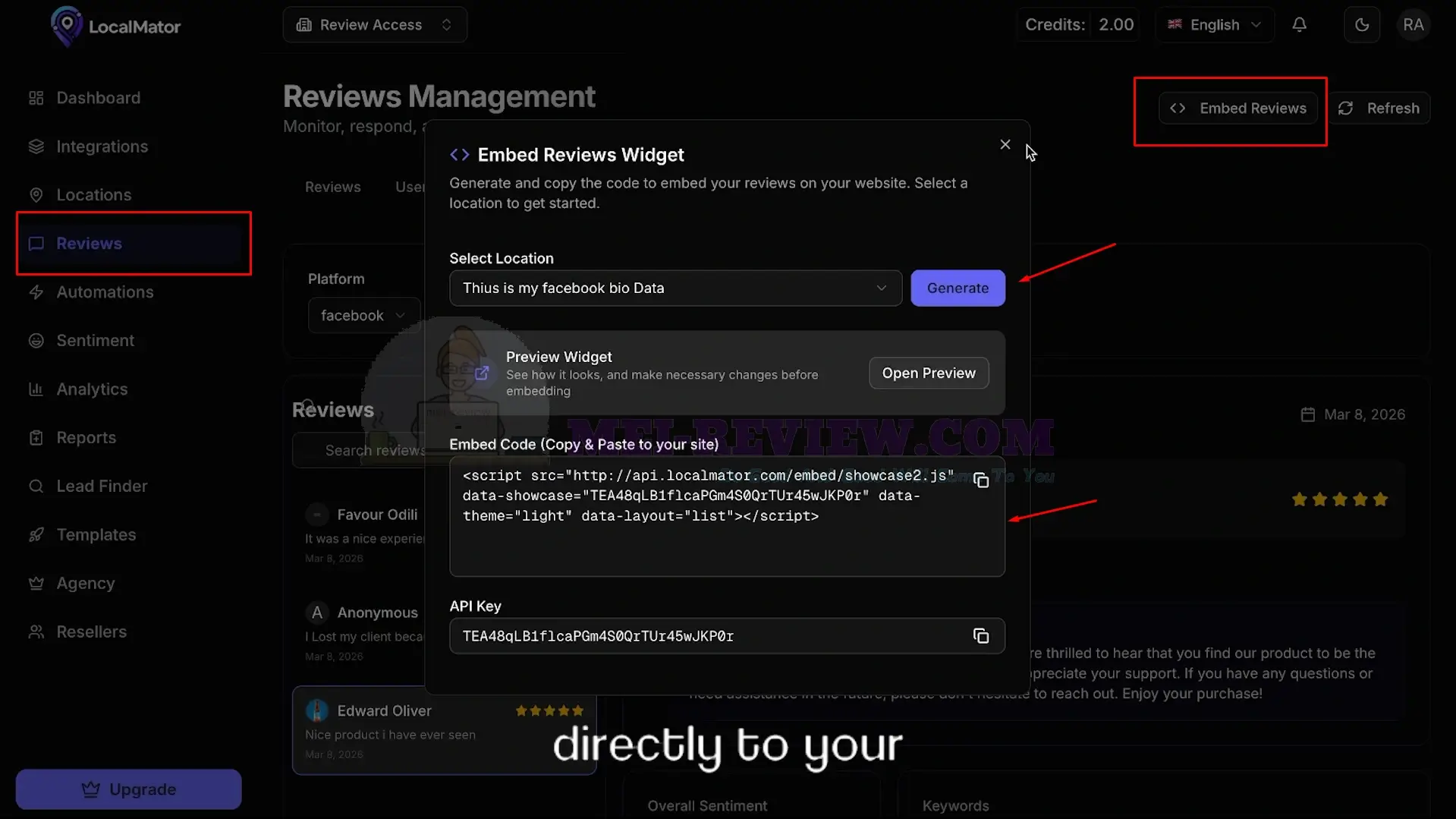This screenshot has width=1456, height=819.
Task: Click the API Key field
Action: [727, 636]
